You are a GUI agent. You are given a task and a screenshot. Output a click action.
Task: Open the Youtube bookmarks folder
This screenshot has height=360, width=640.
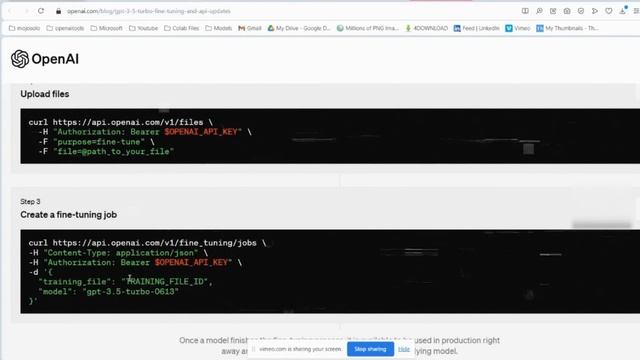[143, 28]
